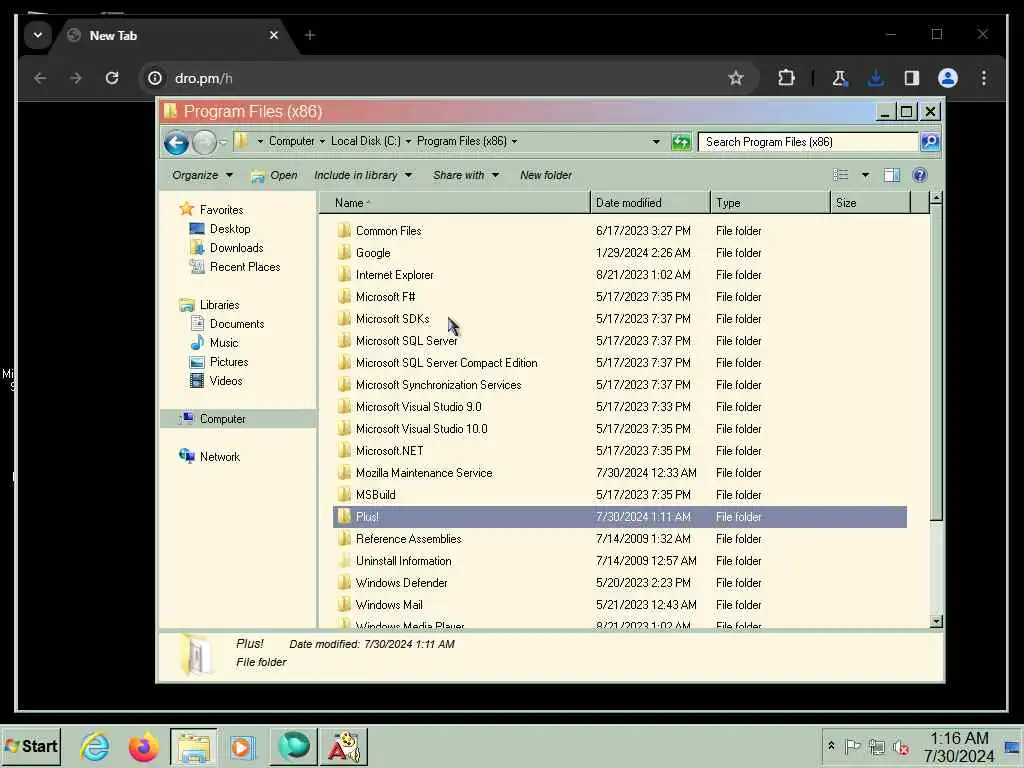1024x768 pixels.
Task: Open the Chrome profile avatar
Action: coord(948,78)
